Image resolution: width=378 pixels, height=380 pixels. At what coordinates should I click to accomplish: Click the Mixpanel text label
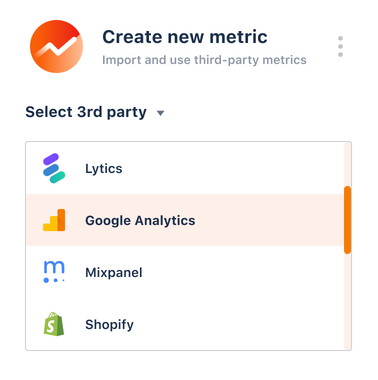[114, 273]
